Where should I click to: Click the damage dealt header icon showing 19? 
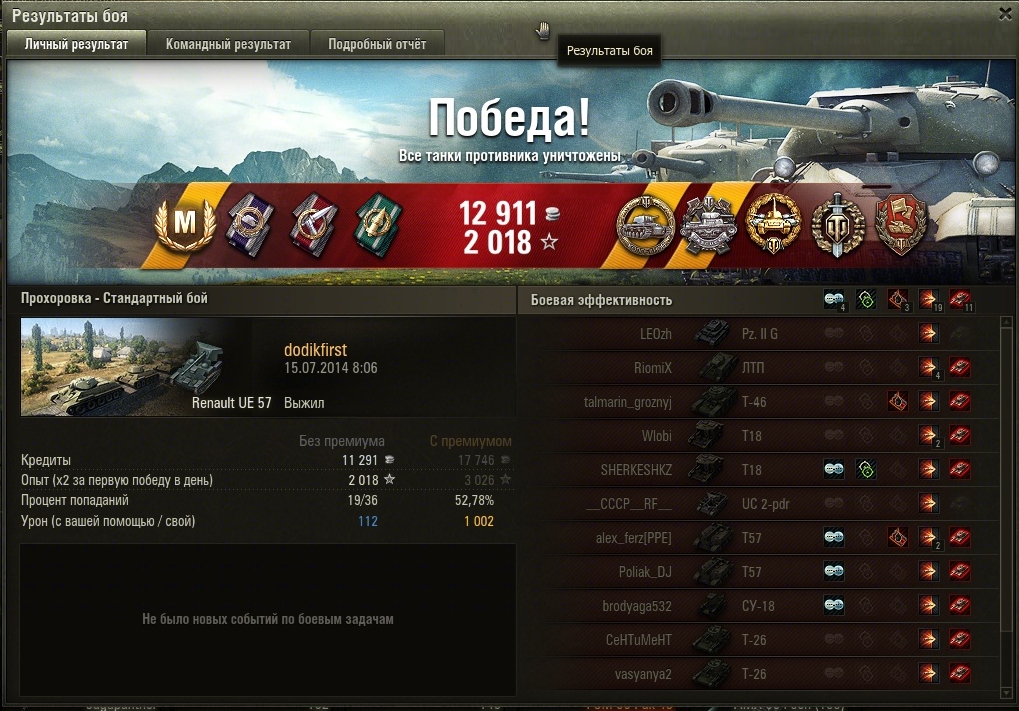pyautogui.click(x=929, y=300)
